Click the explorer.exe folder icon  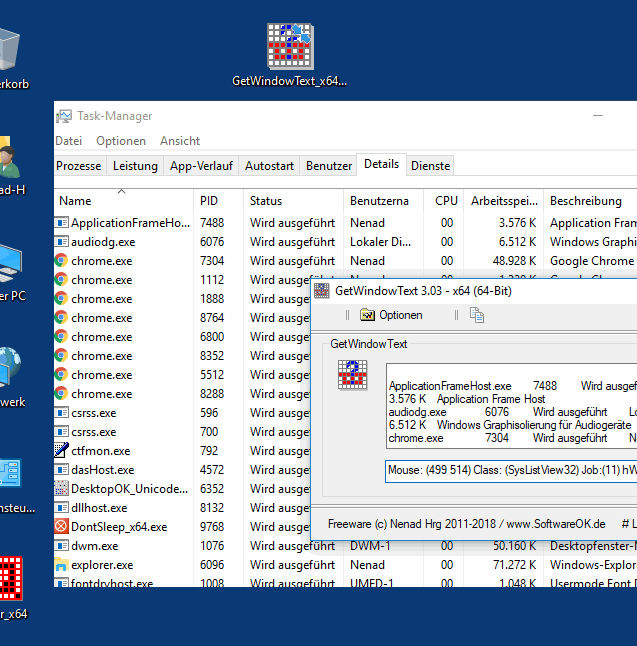pos(61,564)
